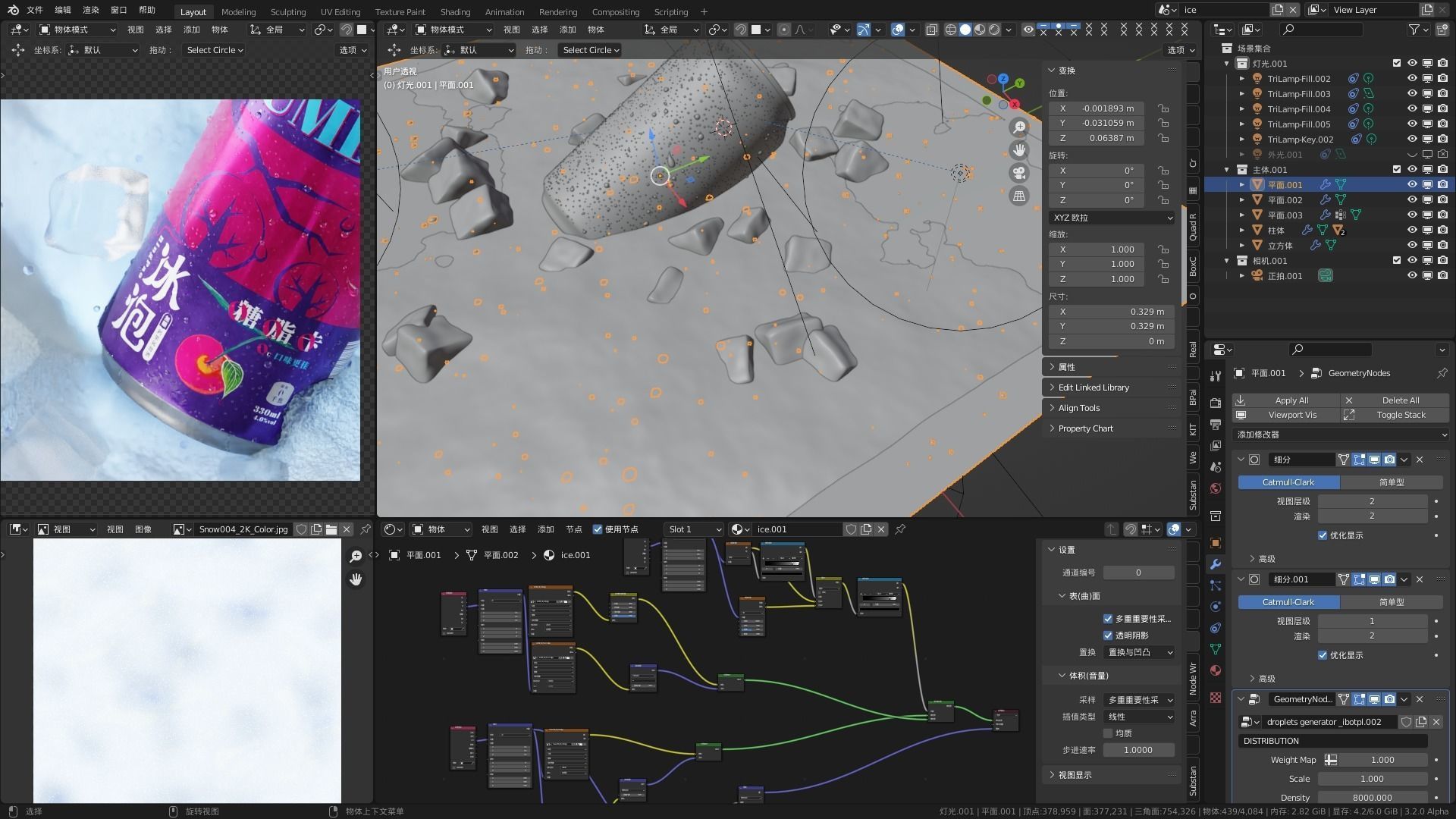The image size is (1456, 819).
Task: Click the pan view hand icon
Action: (x=1019, y=150)
